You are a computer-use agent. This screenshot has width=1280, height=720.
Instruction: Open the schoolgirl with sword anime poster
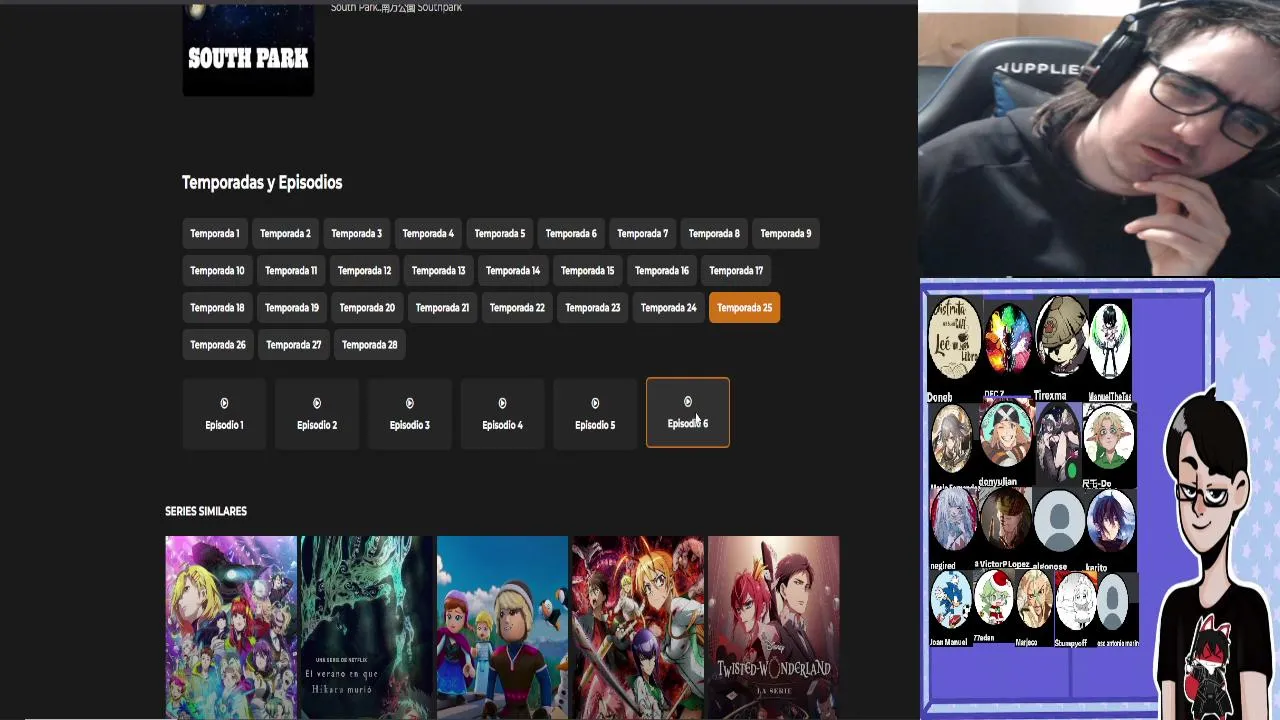coord(638,628)
